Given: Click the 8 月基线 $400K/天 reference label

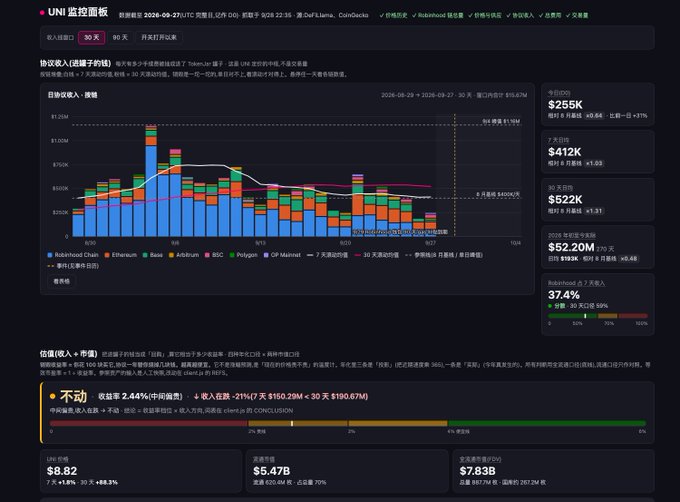Looking at the screenshot, I should point(498,195).
